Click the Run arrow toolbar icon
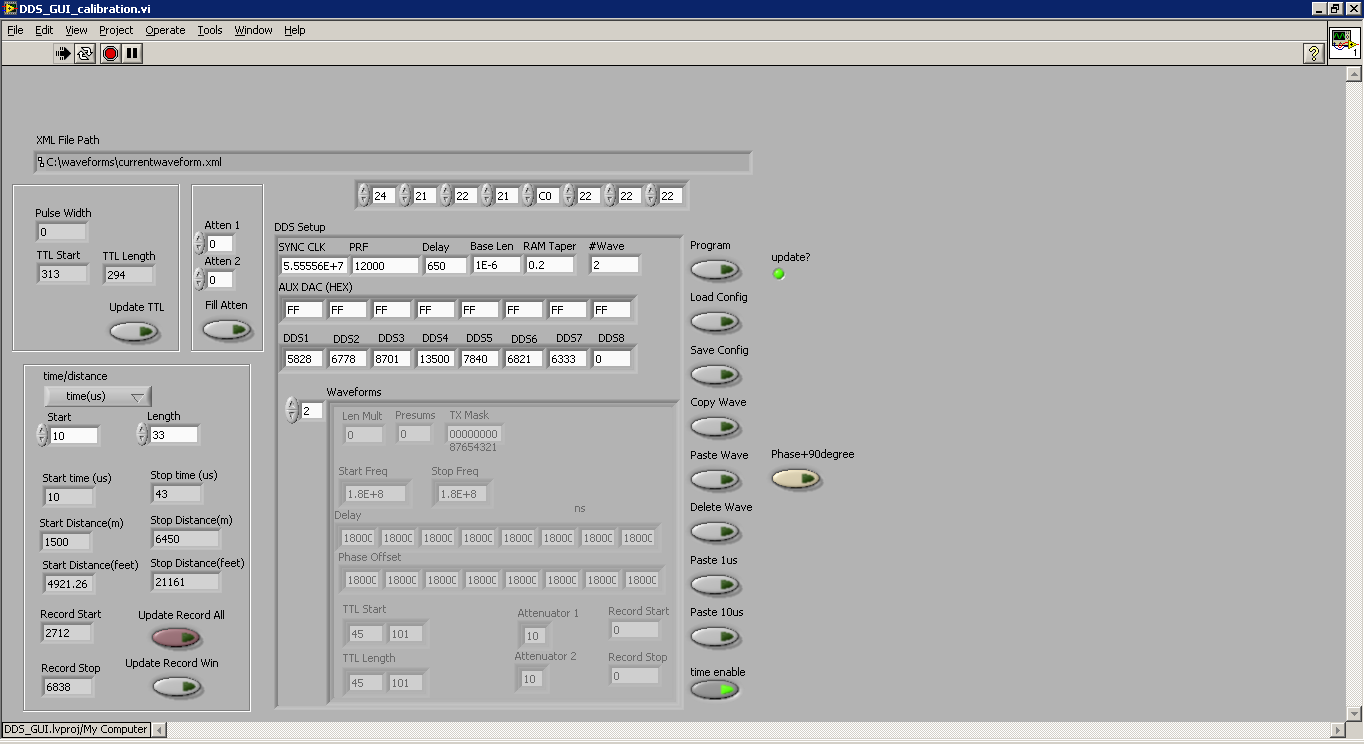Screen dimensions: 1364x744 point(63,54)
